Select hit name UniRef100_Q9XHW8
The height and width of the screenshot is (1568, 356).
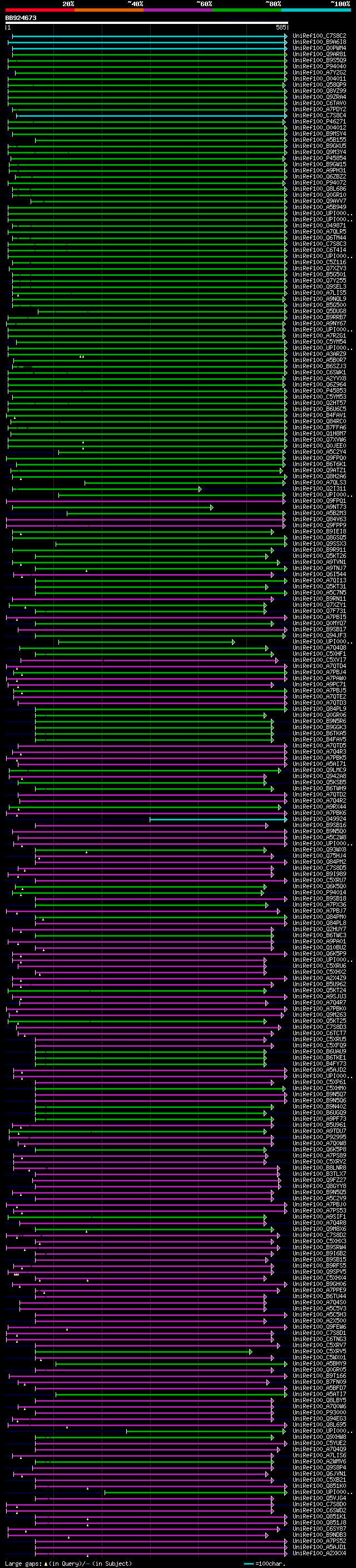(x=319, y=1437)
